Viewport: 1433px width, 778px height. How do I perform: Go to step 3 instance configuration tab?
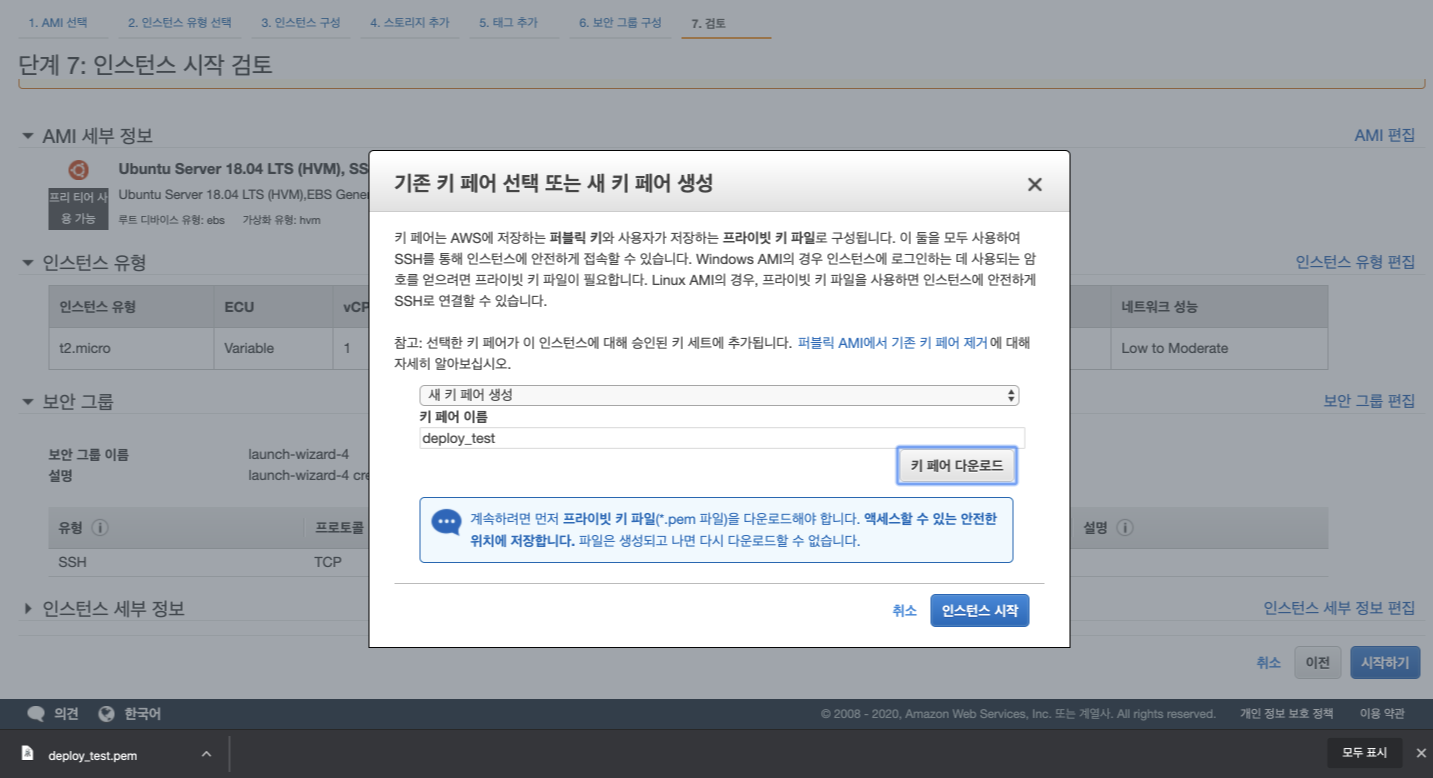[x=300, y=22]
